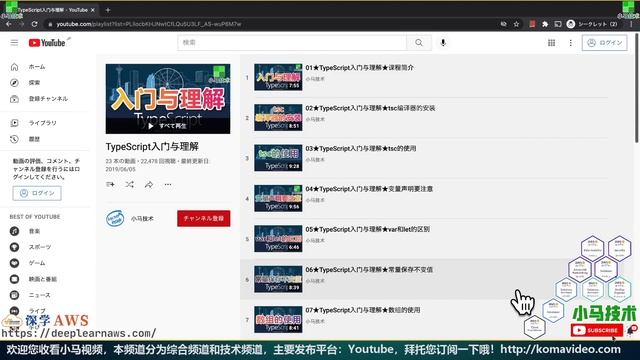This screenshot has height=360, width=640.
Task: Click 小马技术 channel under video 03
Action: tap(315, 160)
